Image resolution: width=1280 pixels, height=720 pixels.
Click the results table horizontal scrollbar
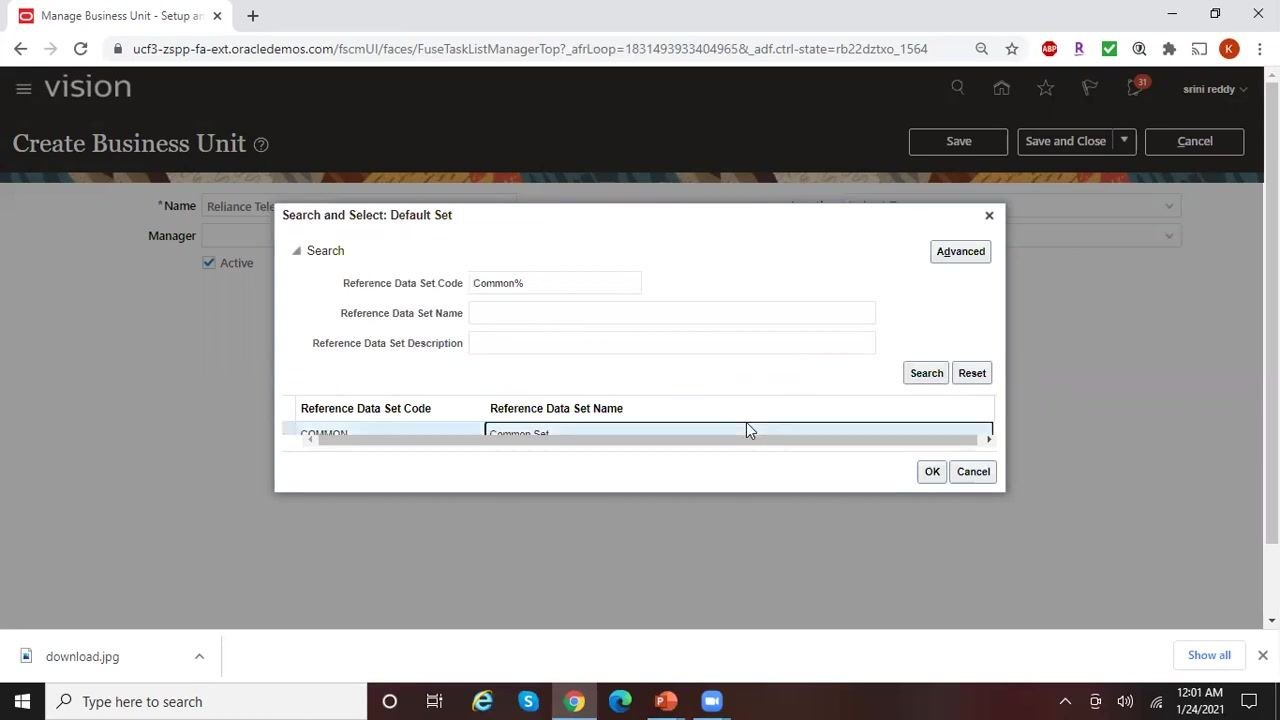[x=648, y=440]
